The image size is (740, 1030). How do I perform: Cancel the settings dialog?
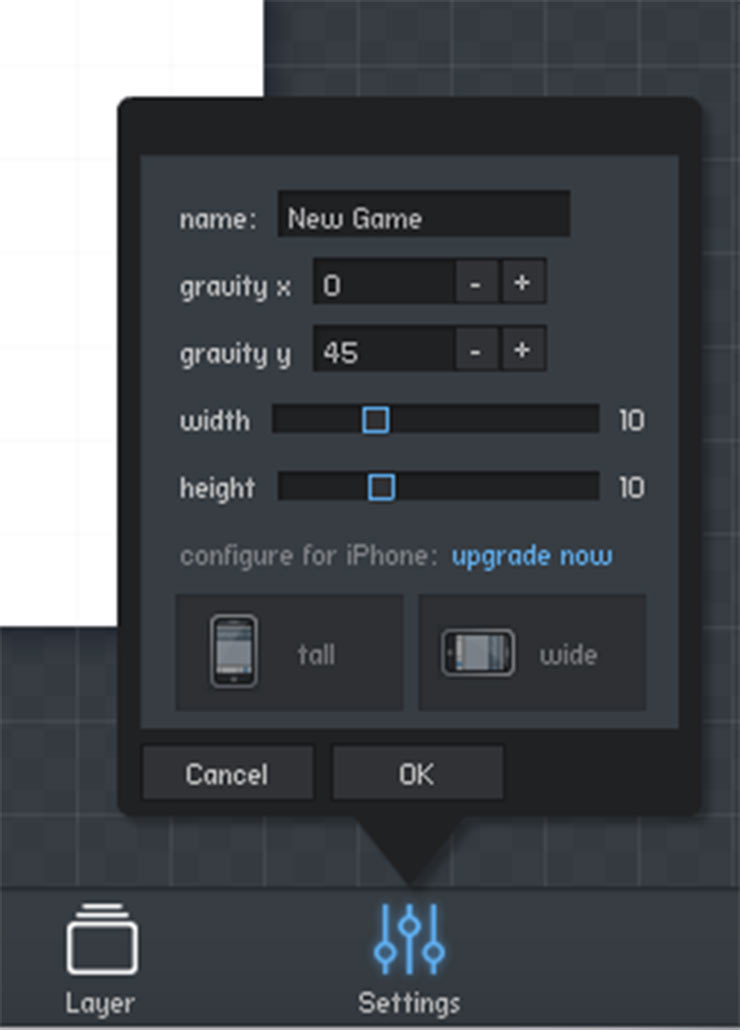pyautogui.click(x=227, y=772)
